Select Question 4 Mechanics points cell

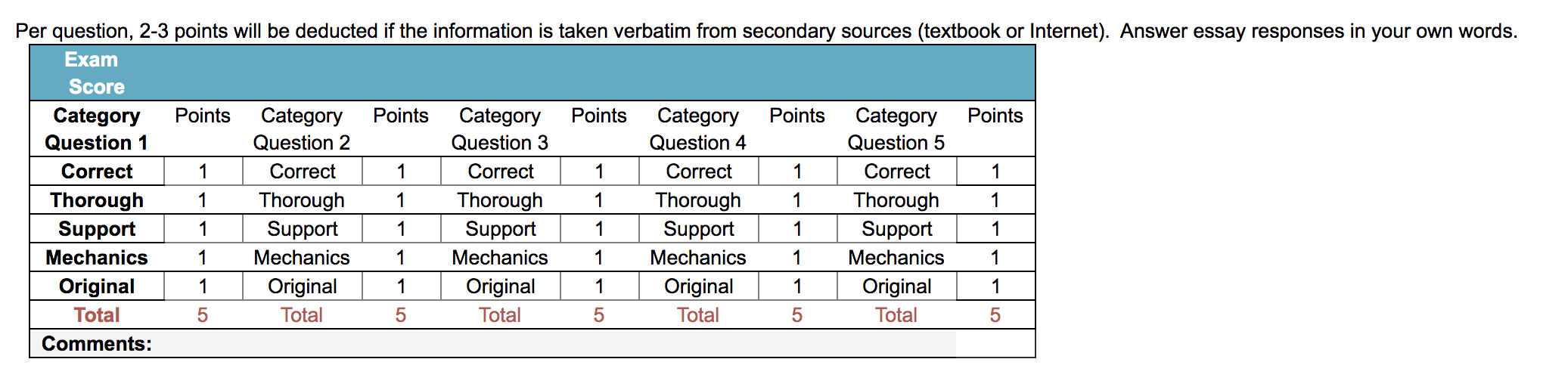coord(797,258)
